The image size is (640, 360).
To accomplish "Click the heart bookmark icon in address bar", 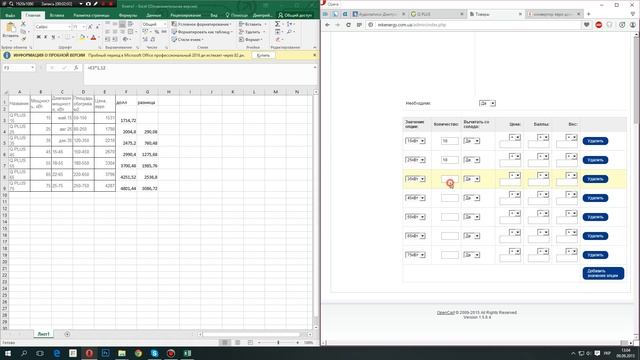I will point(587,25).
